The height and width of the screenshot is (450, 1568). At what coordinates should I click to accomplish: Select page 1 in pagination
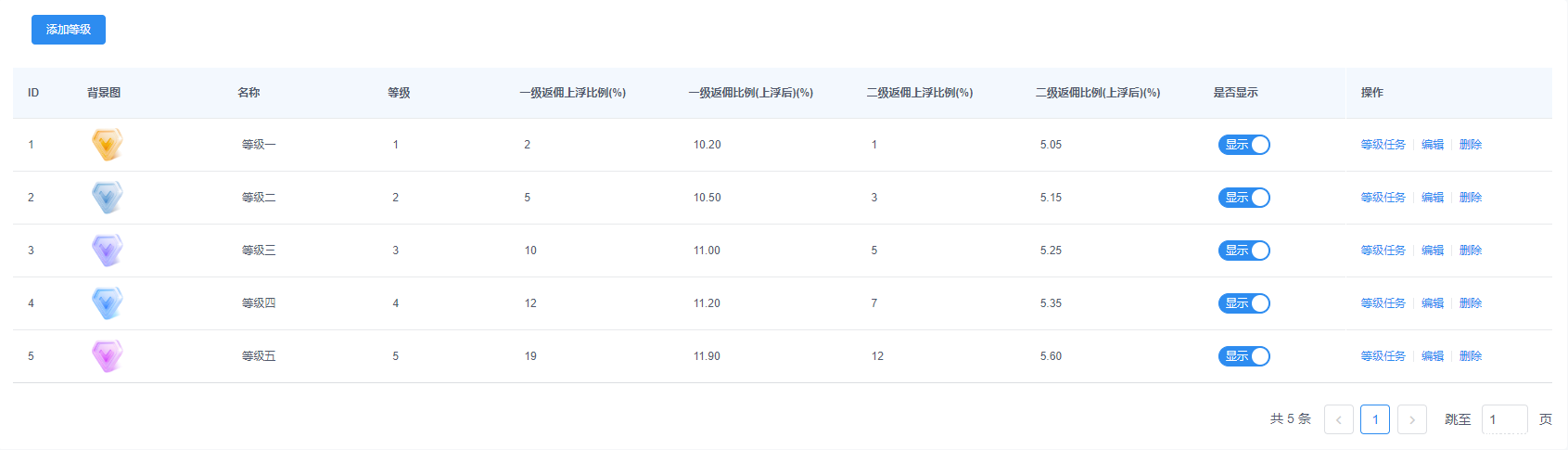(x=1374, y=419)
